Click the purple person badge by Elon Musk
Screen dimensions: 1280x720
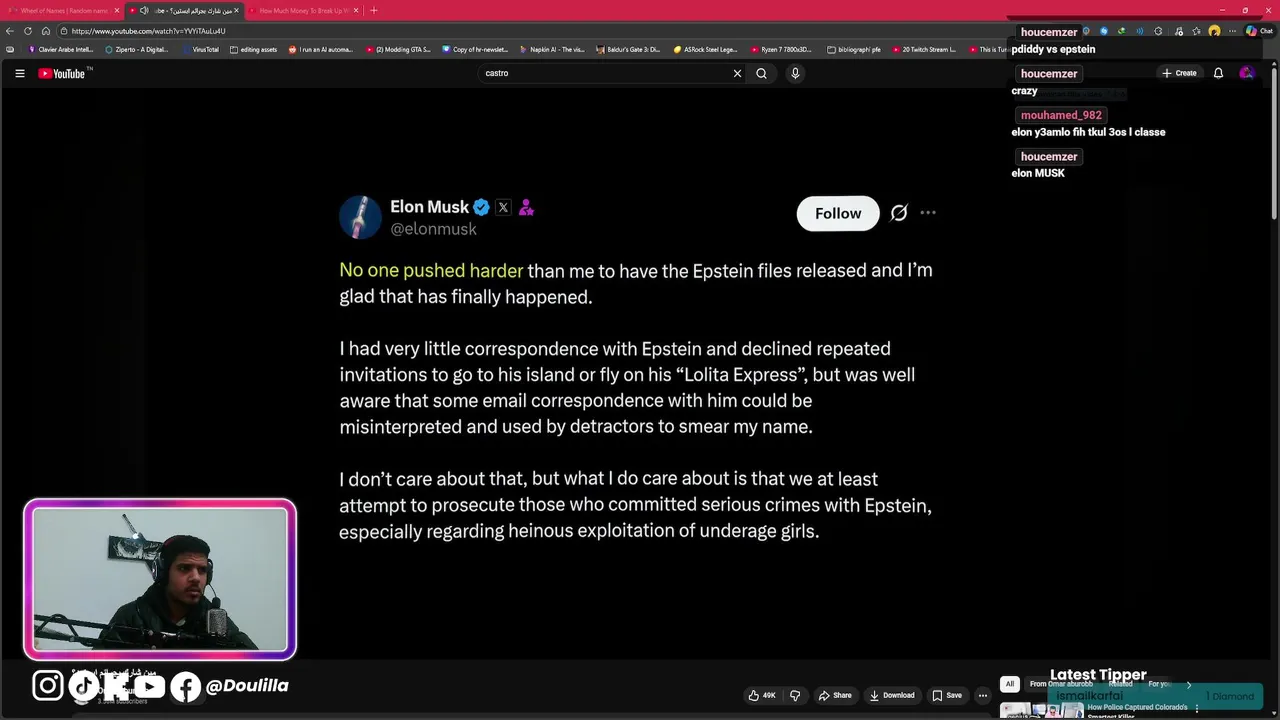point(526,208)
